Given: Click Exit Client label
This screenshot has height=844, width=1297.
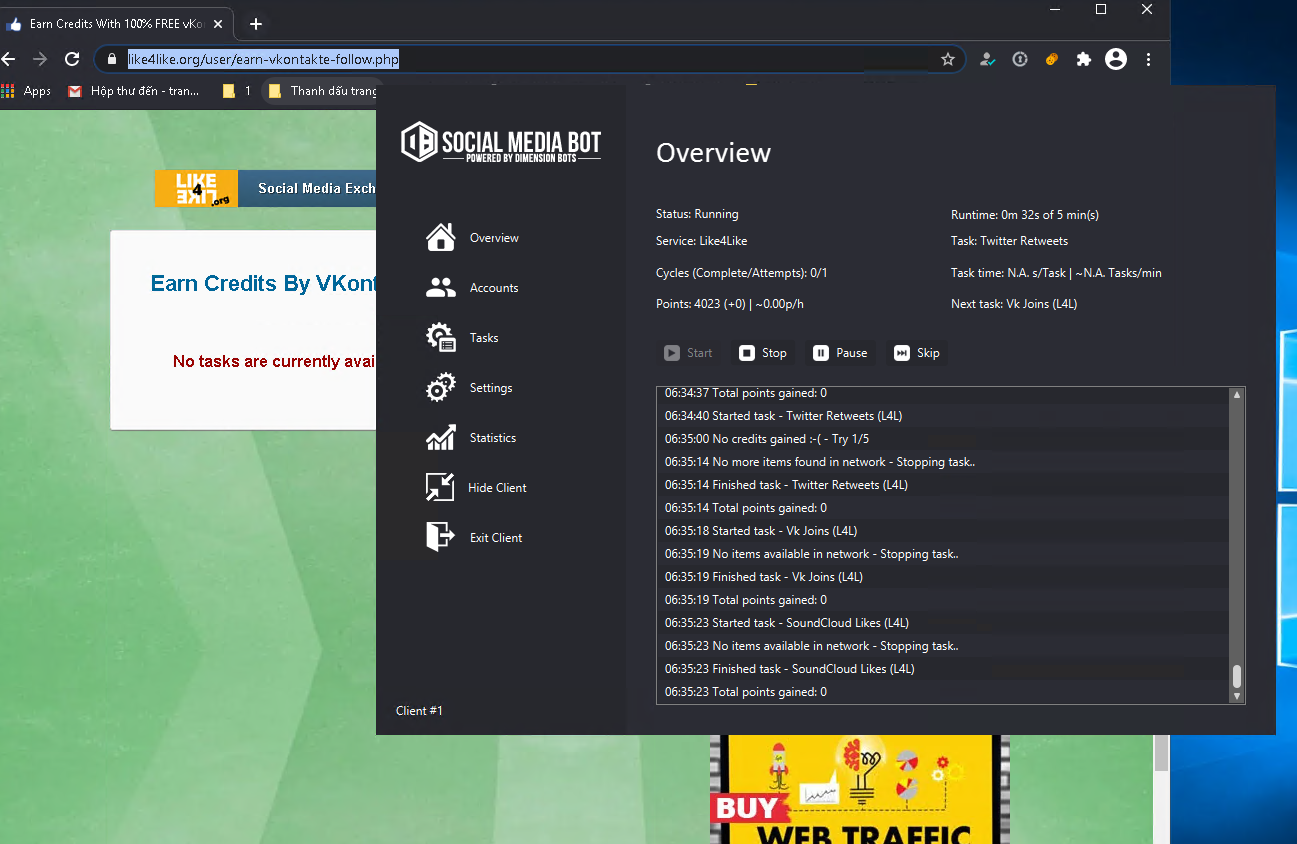Looking at the screenshot, I should 496,538.
